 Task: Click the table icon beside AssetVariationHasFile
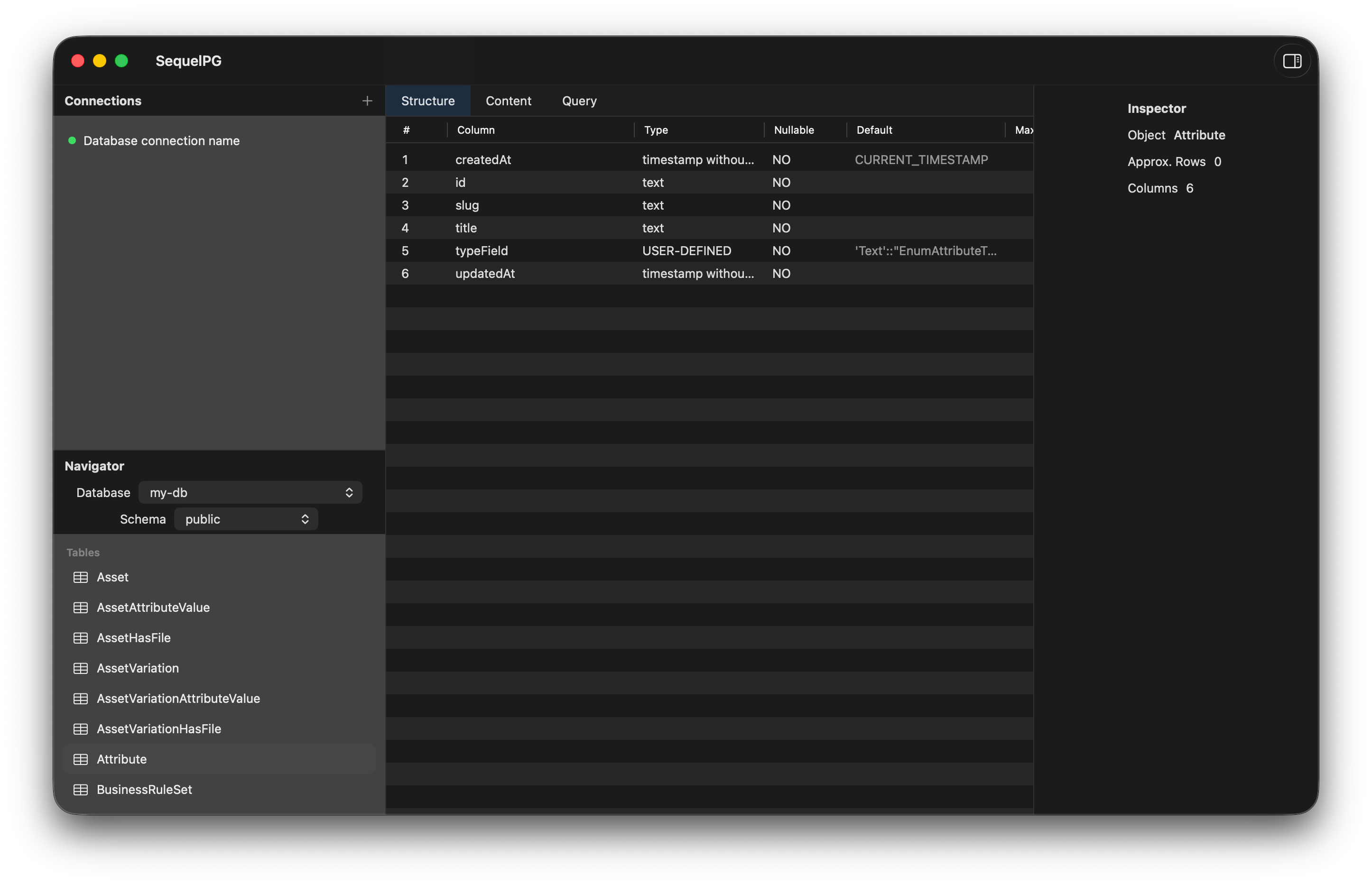[x=81, y=728]
